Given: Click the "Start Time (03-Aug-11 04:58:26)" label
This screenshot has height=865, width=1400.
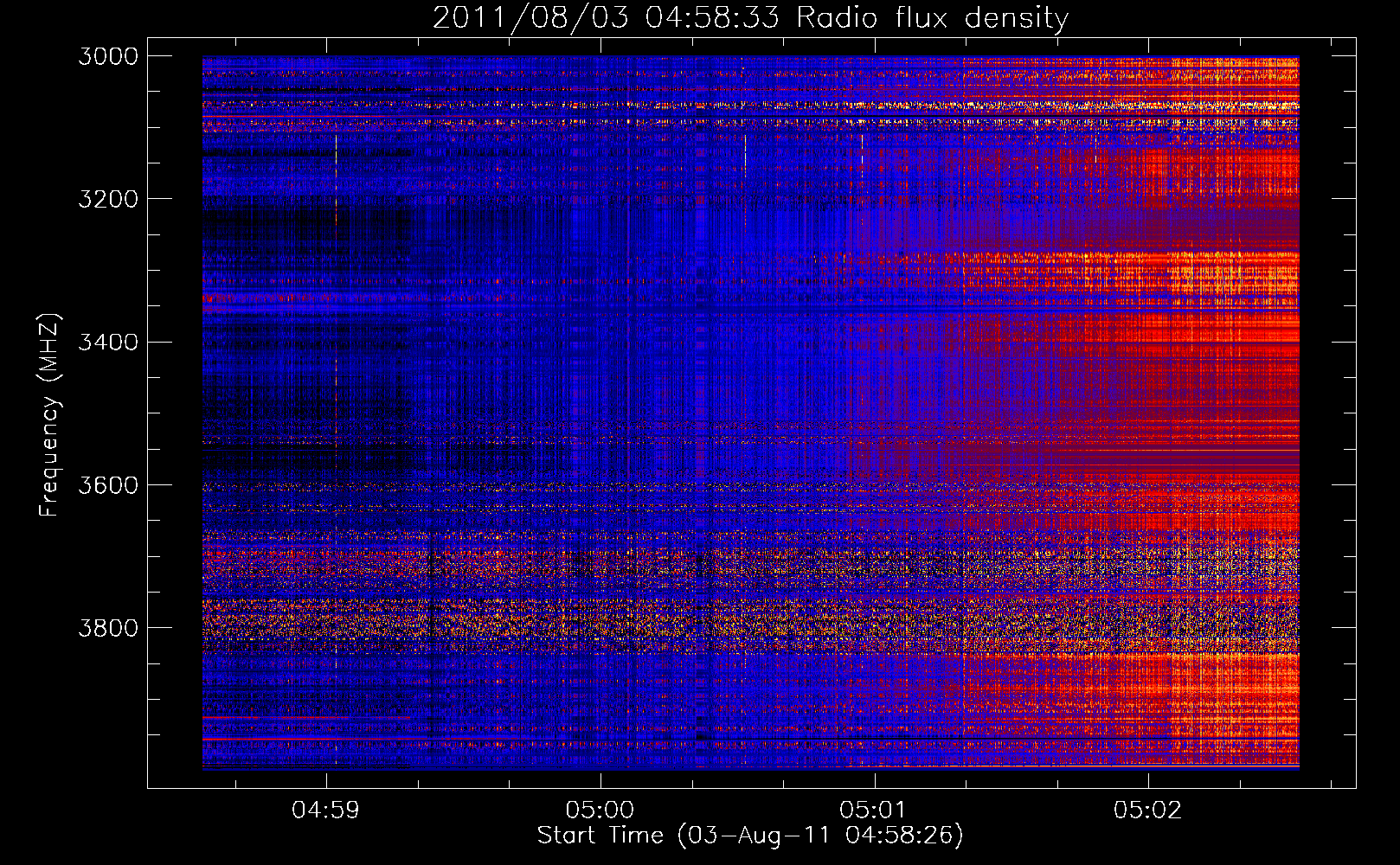Looking at the screenshot, I should click(750, 836).
